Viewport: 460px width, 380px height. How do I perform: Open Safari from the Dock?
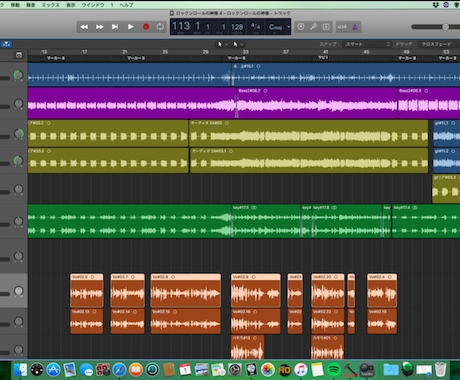pyautogui.click(x=119, y=370)
